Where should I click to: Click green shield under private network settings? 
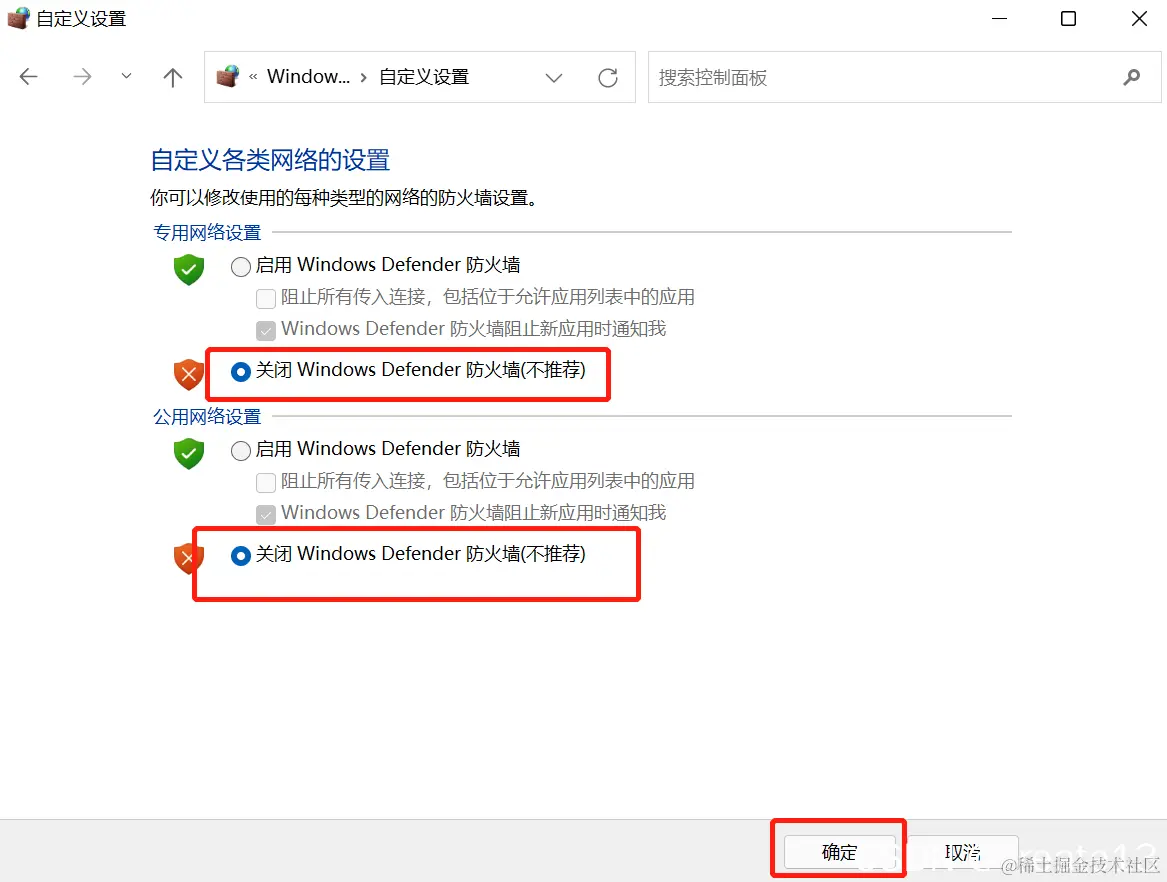[x=189, y=269]
